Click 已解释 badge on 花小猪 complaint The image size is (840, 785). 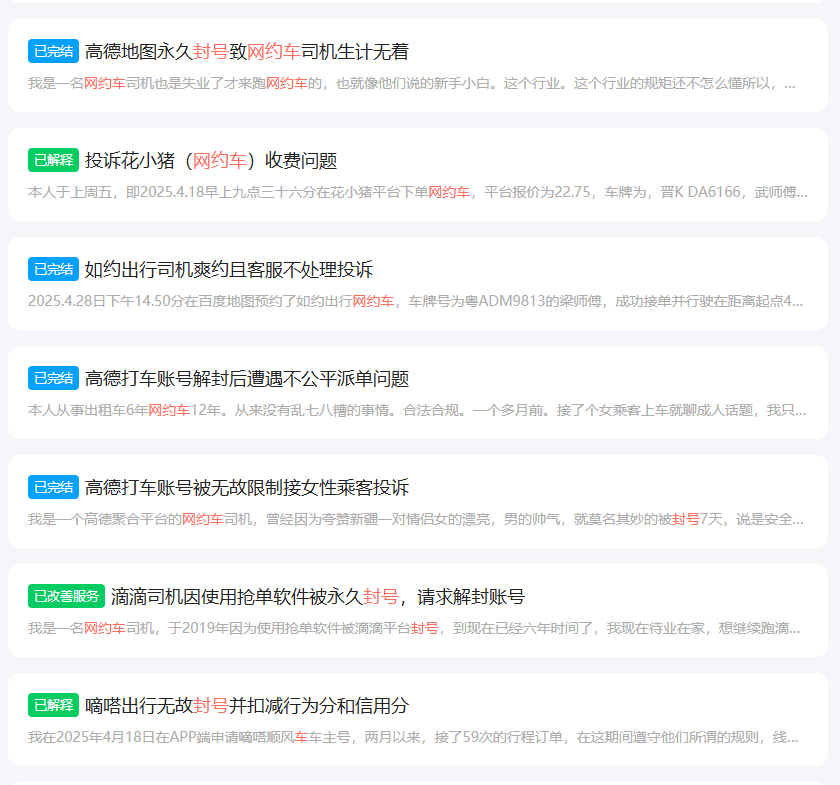pyautogui.click(x=54, y=160)
